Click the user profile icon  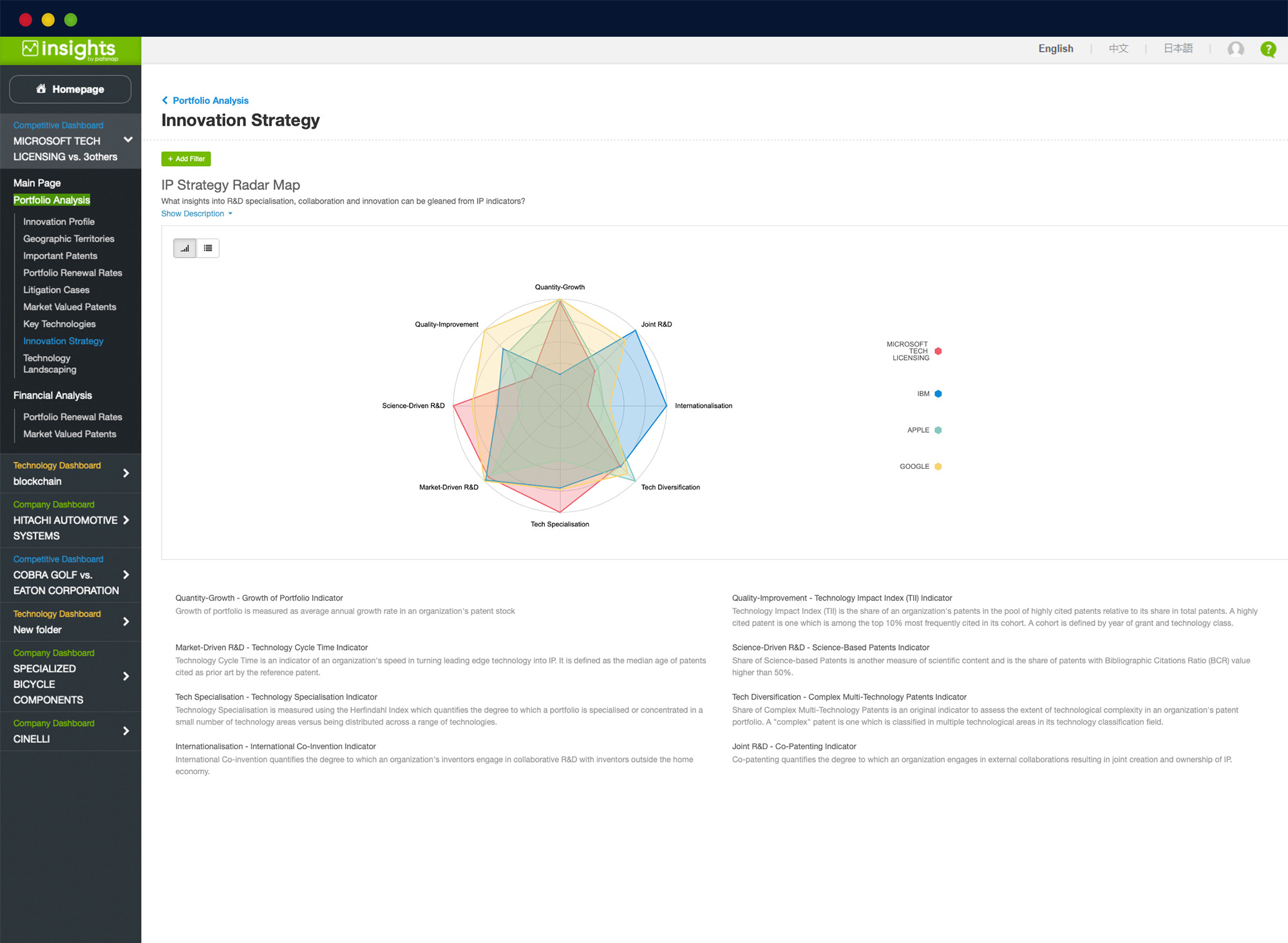pyautogui.click(x=1237, y=49)
